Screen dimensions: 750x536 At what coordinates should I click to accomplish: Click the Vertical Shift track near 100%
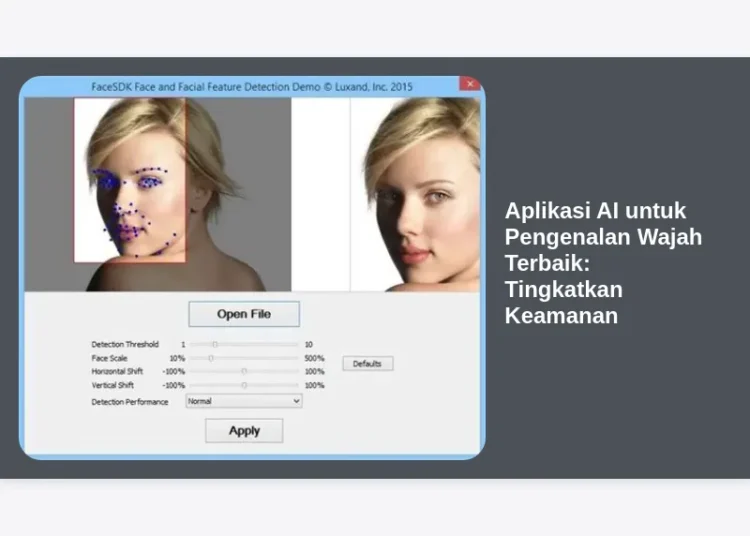tap(293, 385)
